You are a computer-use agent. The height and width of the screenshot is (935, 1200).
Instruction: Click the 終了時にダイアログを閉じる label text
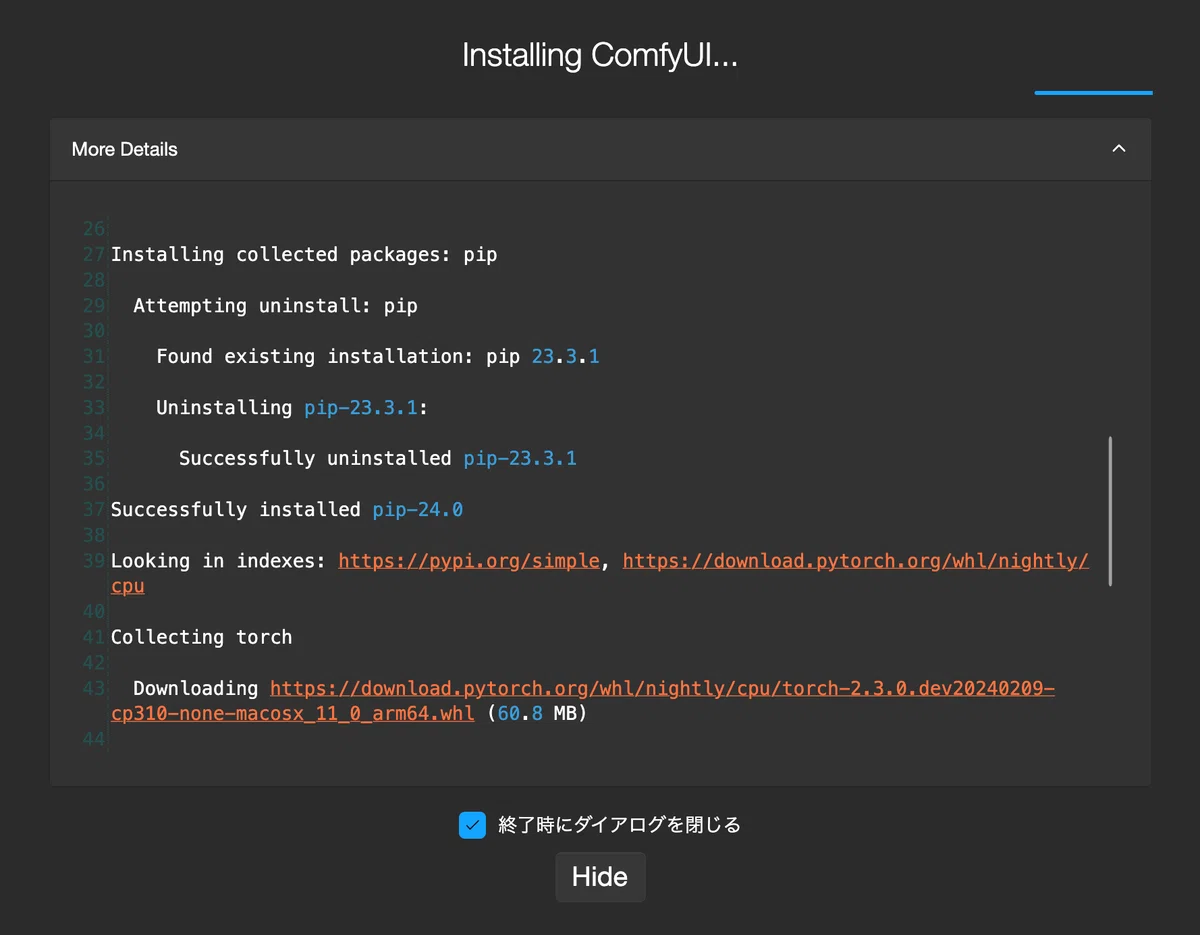pyautogui.click(x=619, y=825)
